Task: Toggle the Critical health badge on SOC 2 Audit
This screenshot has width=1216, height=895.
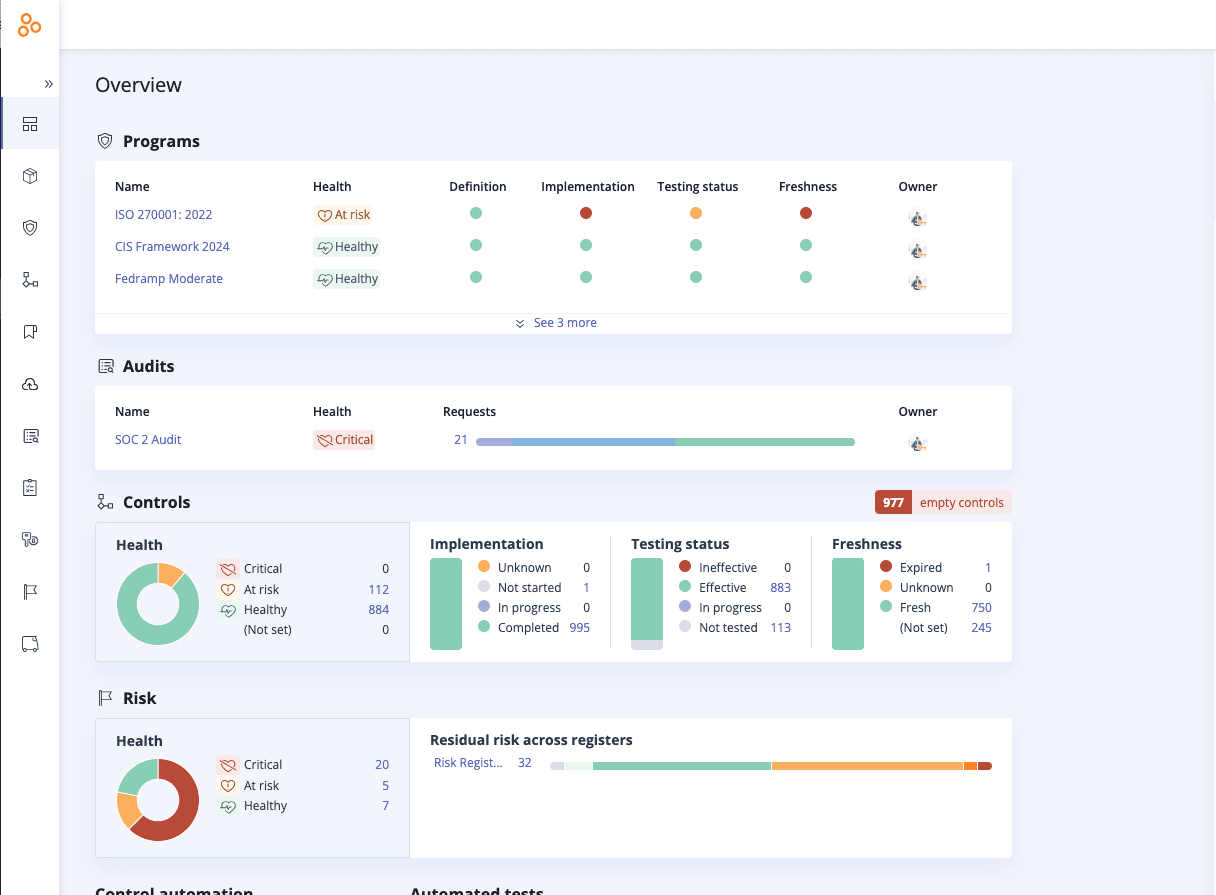Action: [x=344, y=440]
